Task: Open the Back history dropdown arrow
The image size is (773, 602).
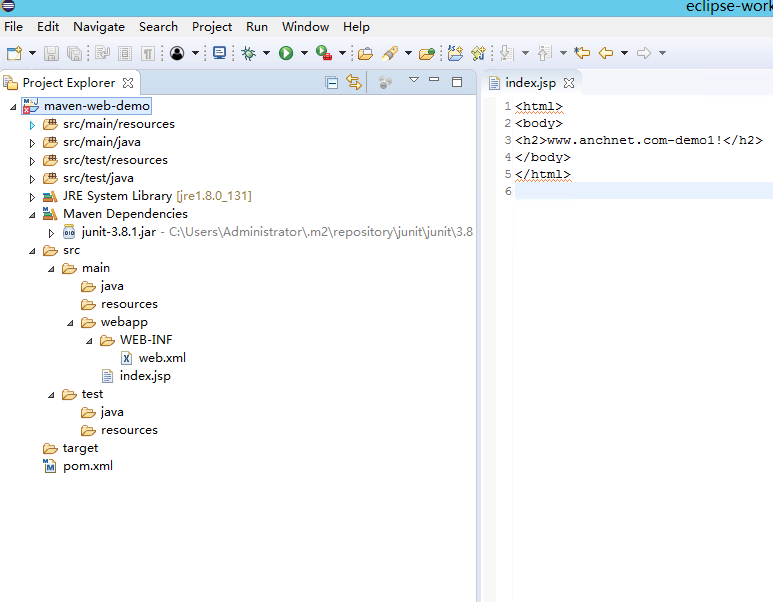Action: 624,53
